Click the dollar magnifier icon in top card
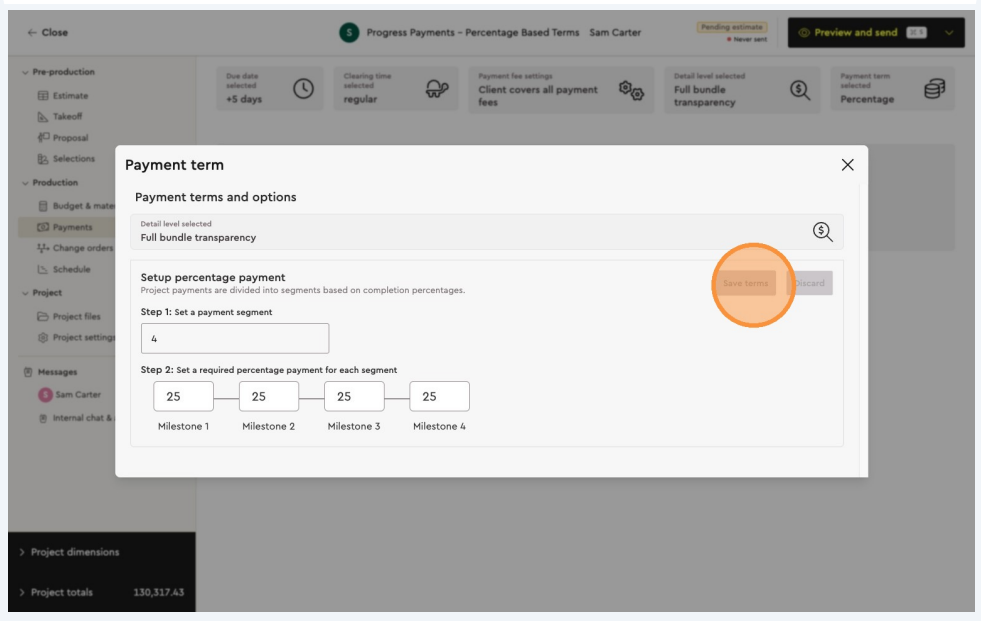Screen dimensions: 981x621 click(798, 90)
